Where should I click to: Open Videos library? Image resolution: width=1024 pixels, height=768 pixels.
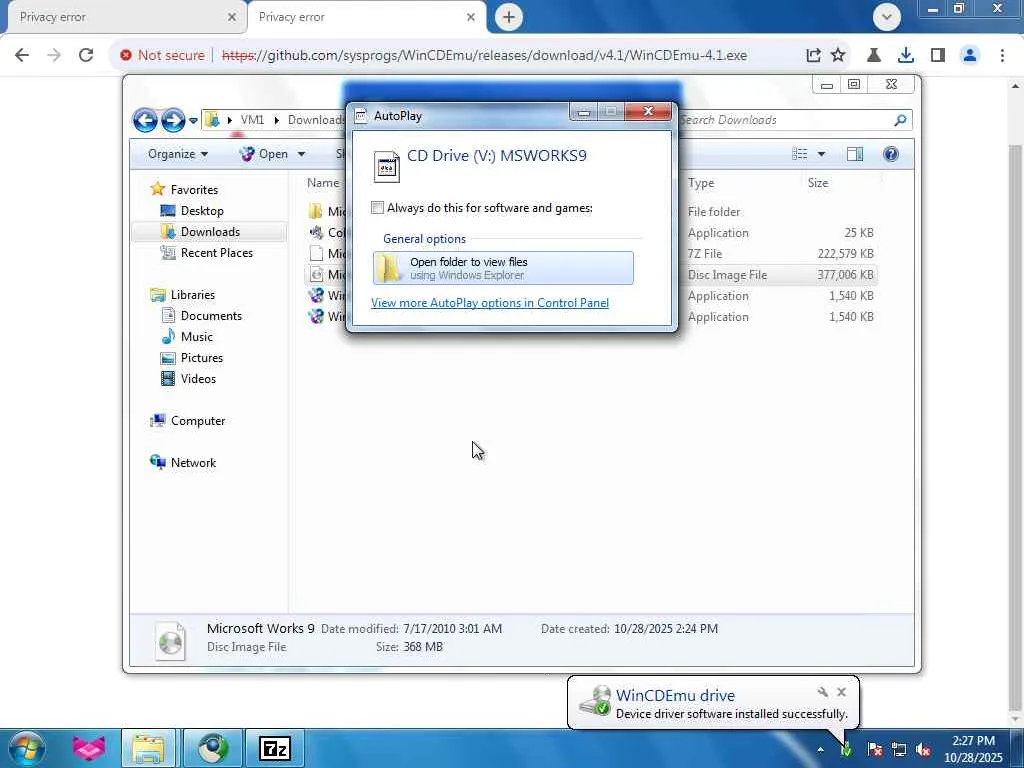198,379
